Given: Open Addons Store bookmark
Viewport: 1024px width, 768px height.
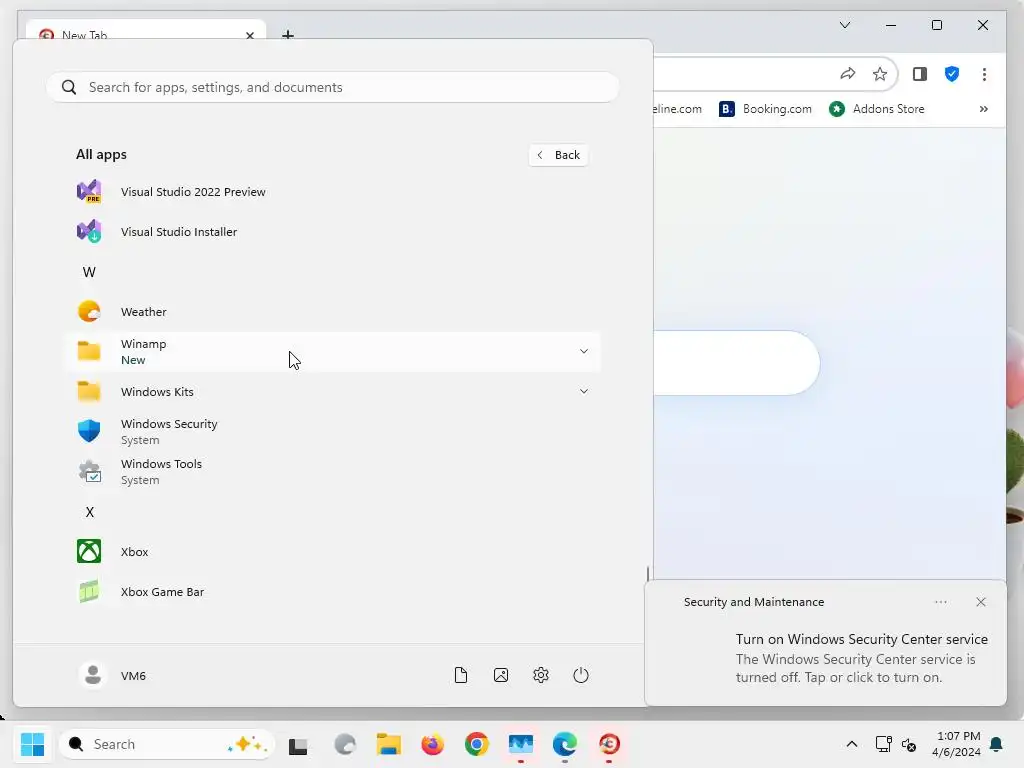Looking at the screenshot, I should (x=876, y=109).
